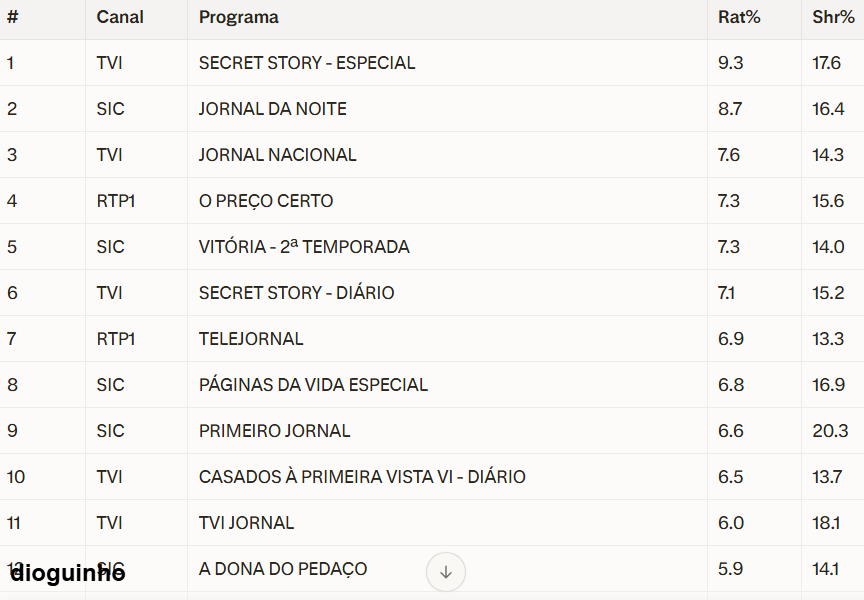Click the TELEJORNAL program cell
The height and width of the screenshot is (600, 864).
tap(251, 339)
